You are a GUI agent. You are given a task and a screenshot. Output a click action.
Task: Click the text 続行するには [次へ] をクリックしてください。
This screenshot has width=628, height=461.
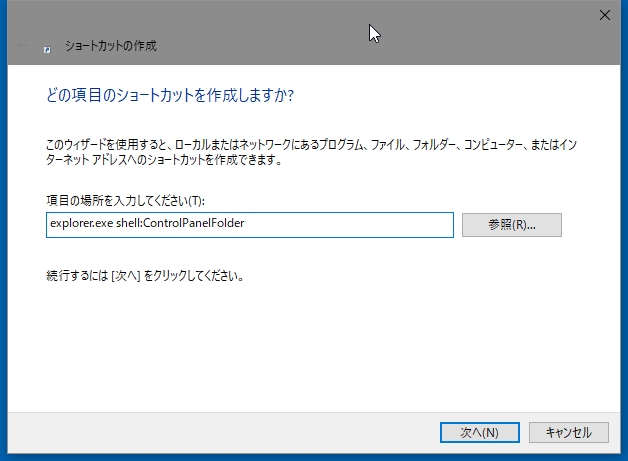pos(145,276)
